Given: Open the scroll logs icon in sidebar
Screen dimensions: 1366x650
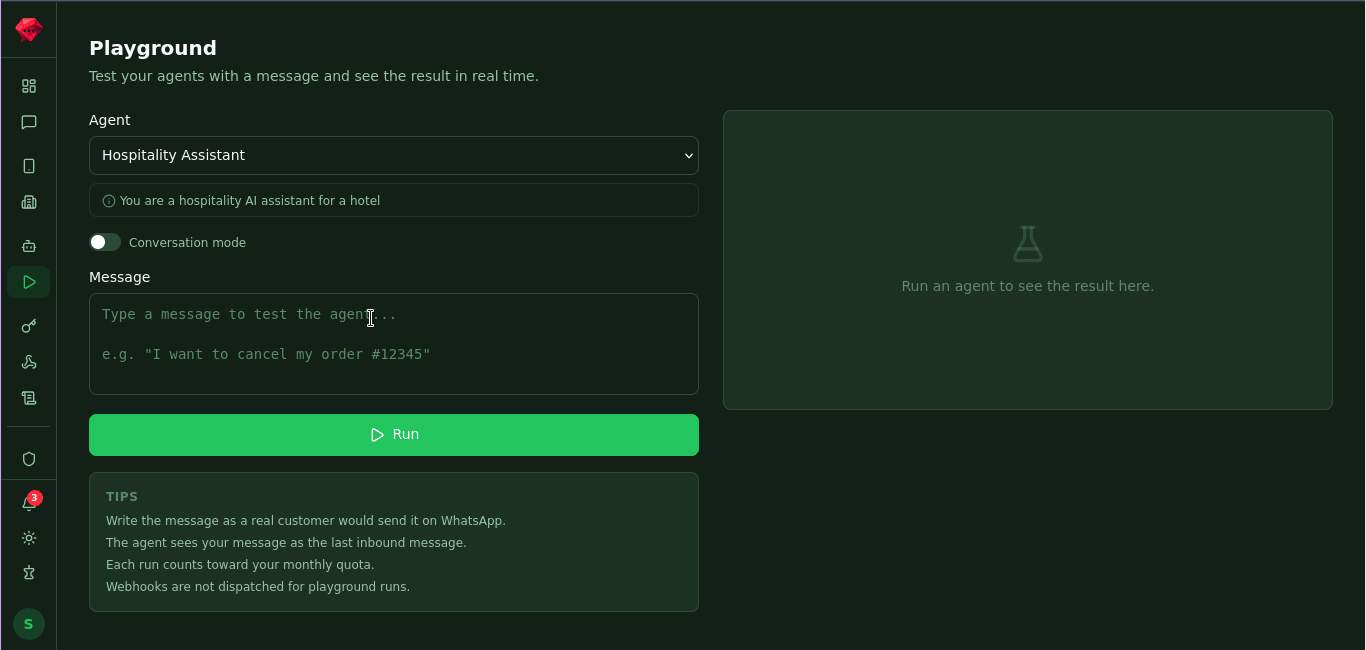Looking at the screenshot, I should coord(29,398).
